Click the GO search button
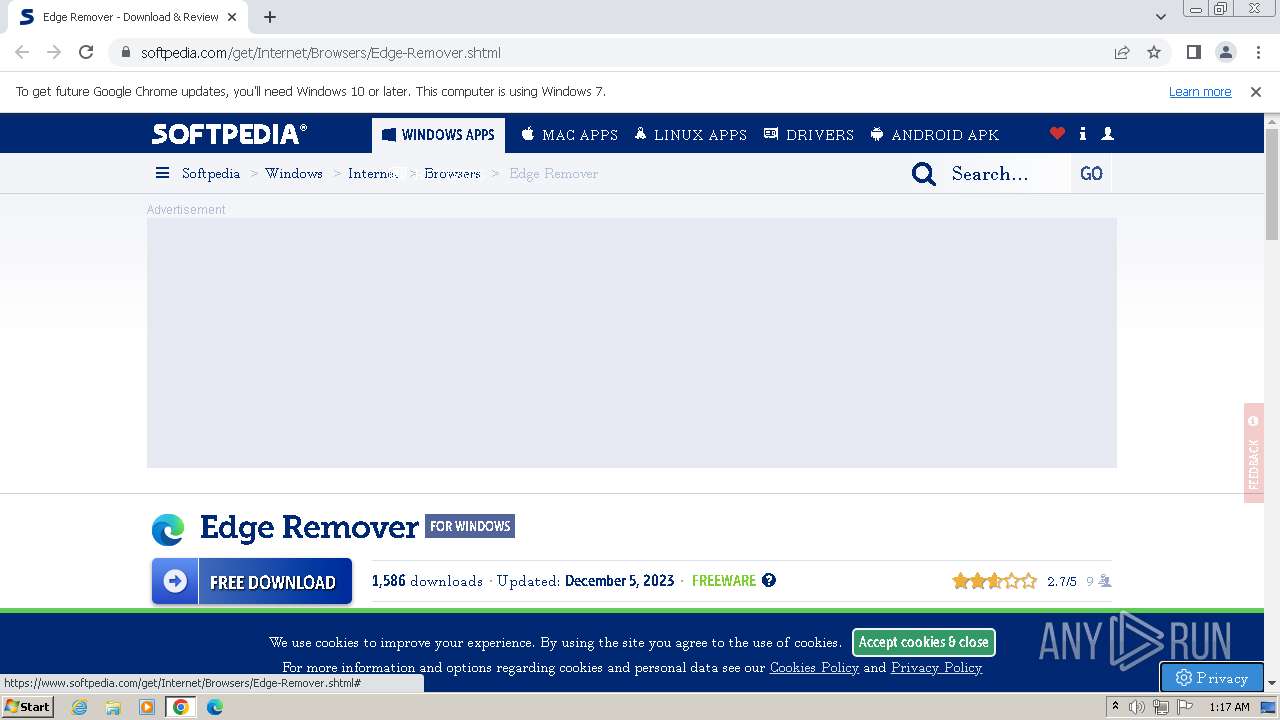 (1091, 174)
